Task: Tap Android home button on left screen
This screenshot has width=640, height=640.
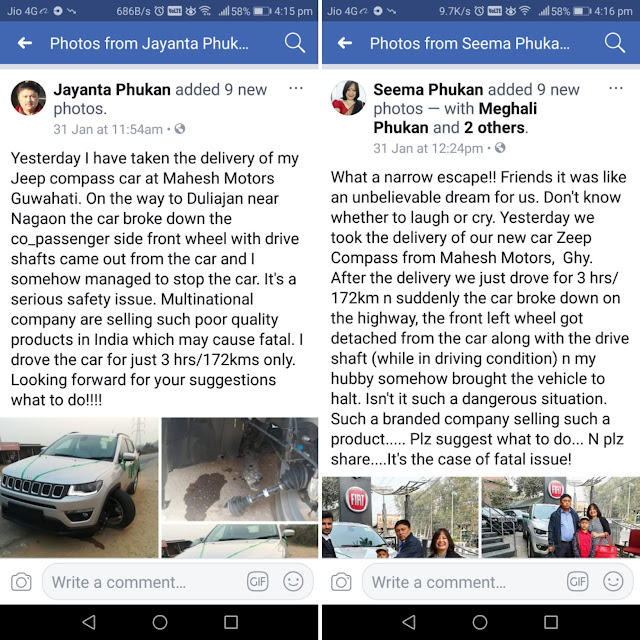Action: coord(160,622)
